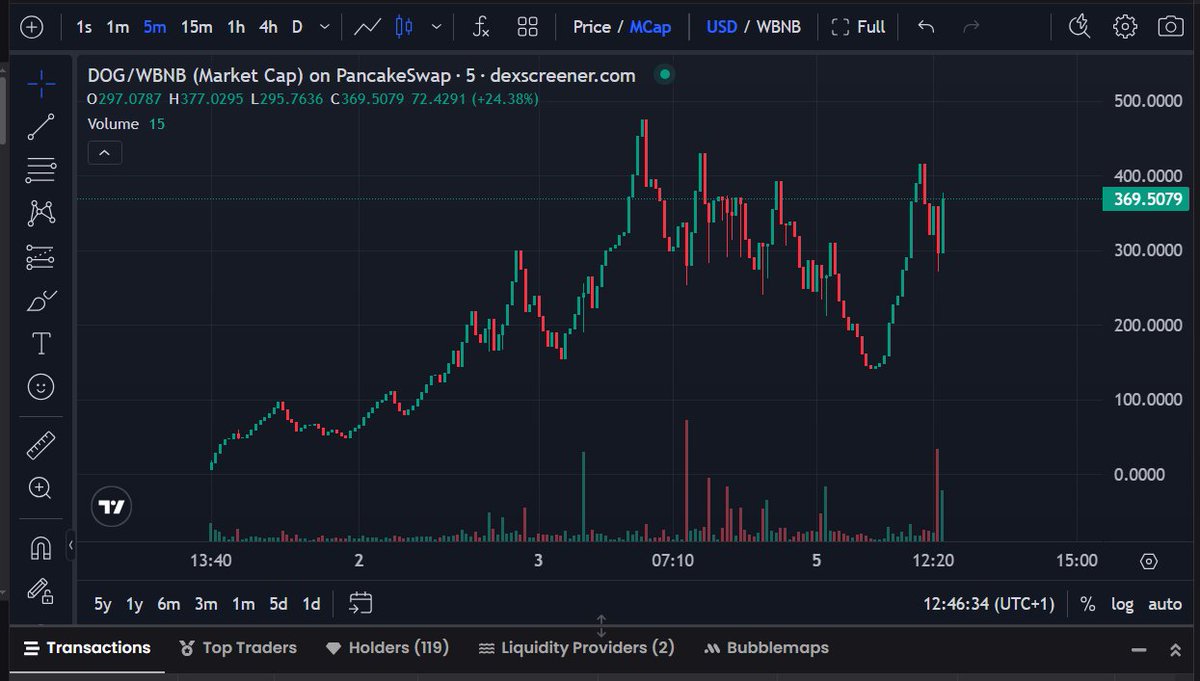
Task: Set range to 3m
Action: [x=206, y=604]
